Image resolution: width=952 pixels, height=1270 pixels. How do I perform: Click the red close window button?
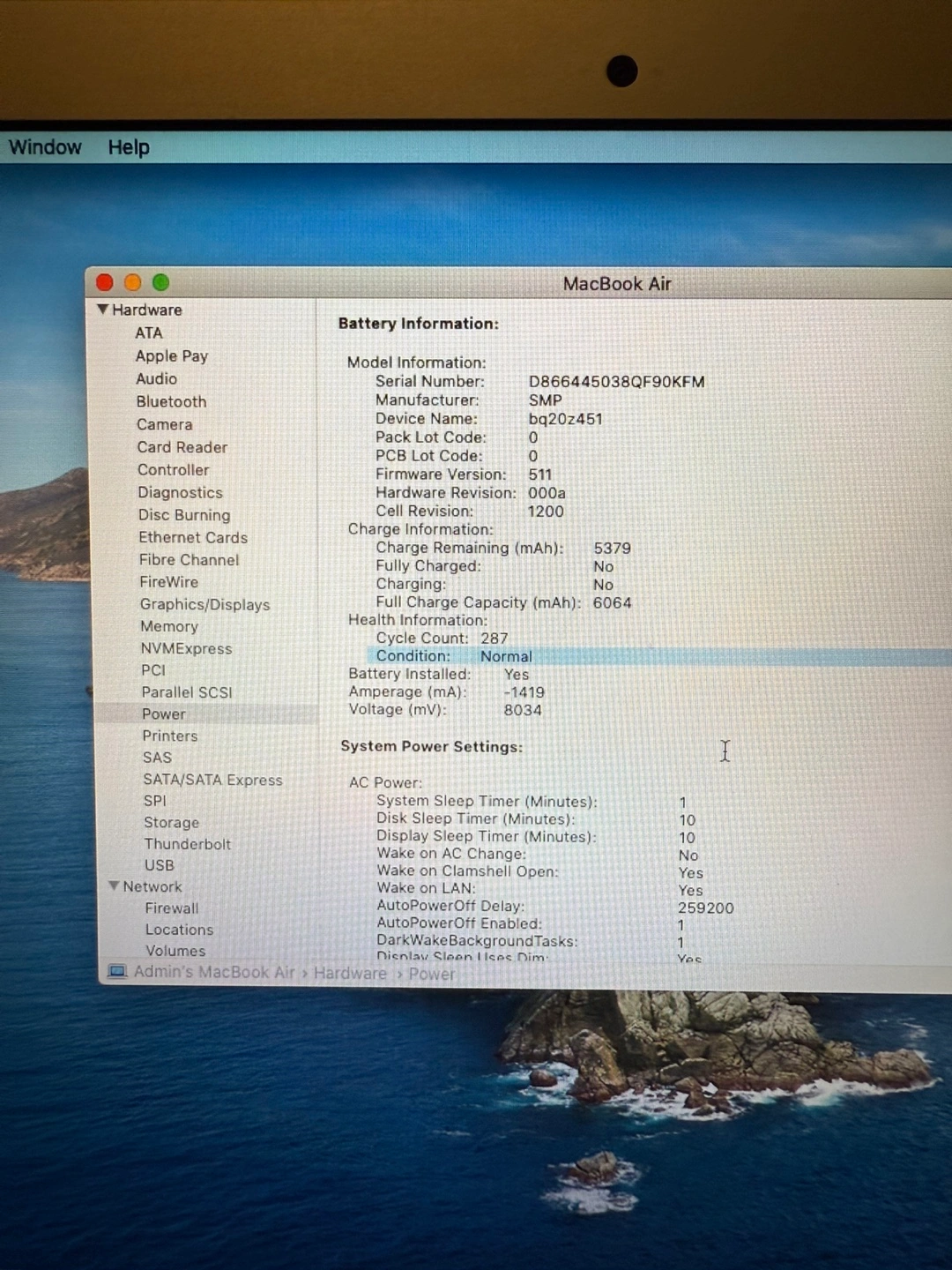104,282
